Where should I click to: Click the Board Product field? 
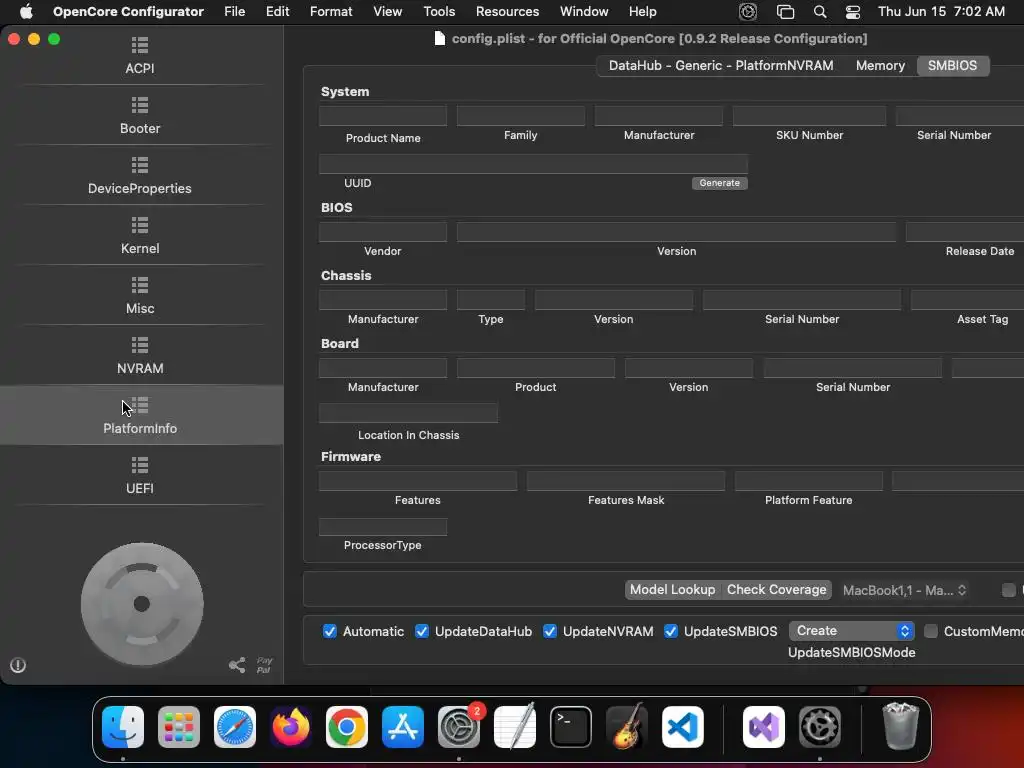(x=536, y=368)
